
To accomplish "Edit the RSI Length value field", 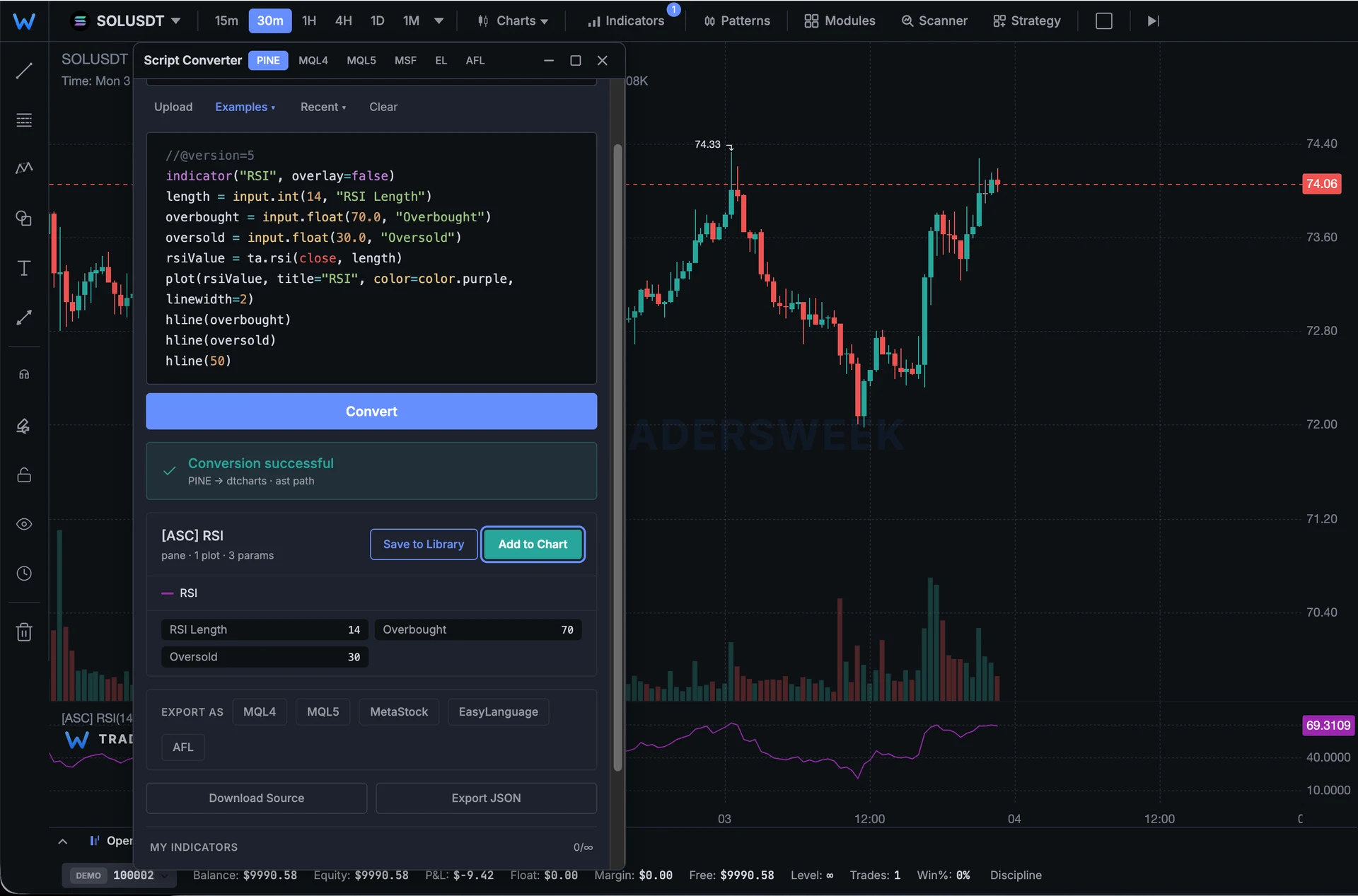I will pos(265,630).
